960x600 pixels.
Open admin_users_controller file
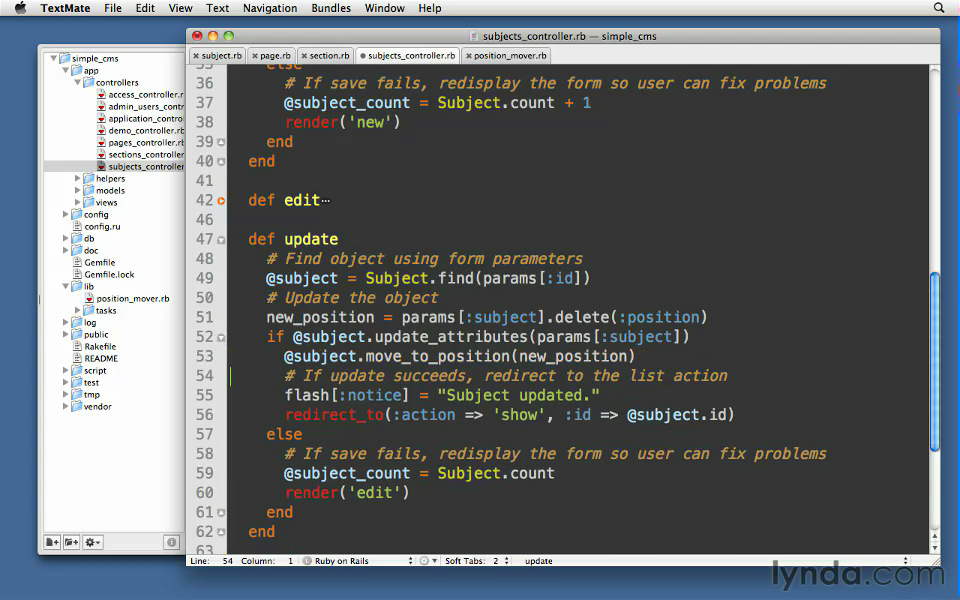click(x=140, y=107)
